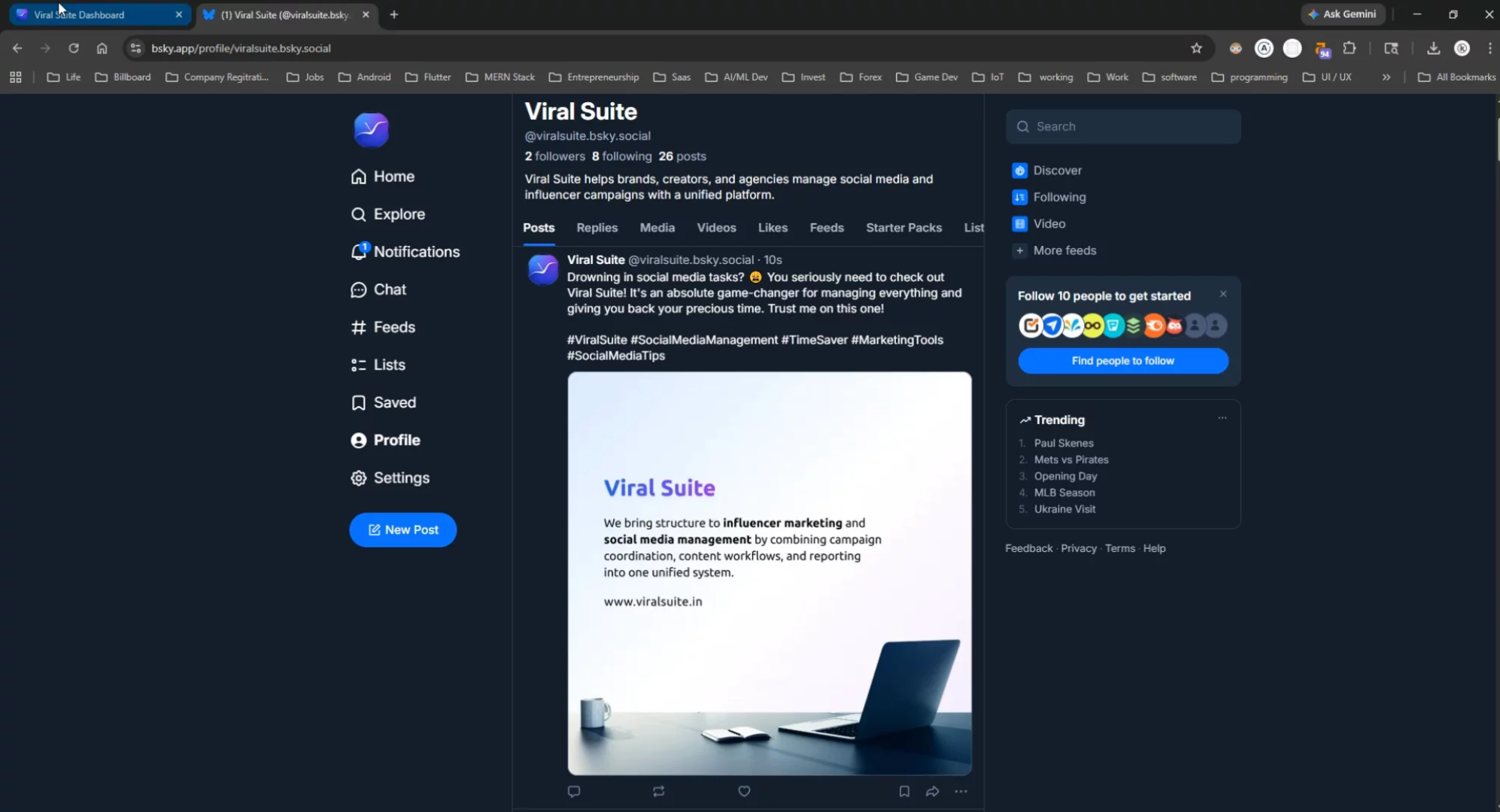Image resolution: width=1500 pixels, height=812 pixels.
Task: Open the UI / UX bookmark folder
Action: click(1327, 77)
